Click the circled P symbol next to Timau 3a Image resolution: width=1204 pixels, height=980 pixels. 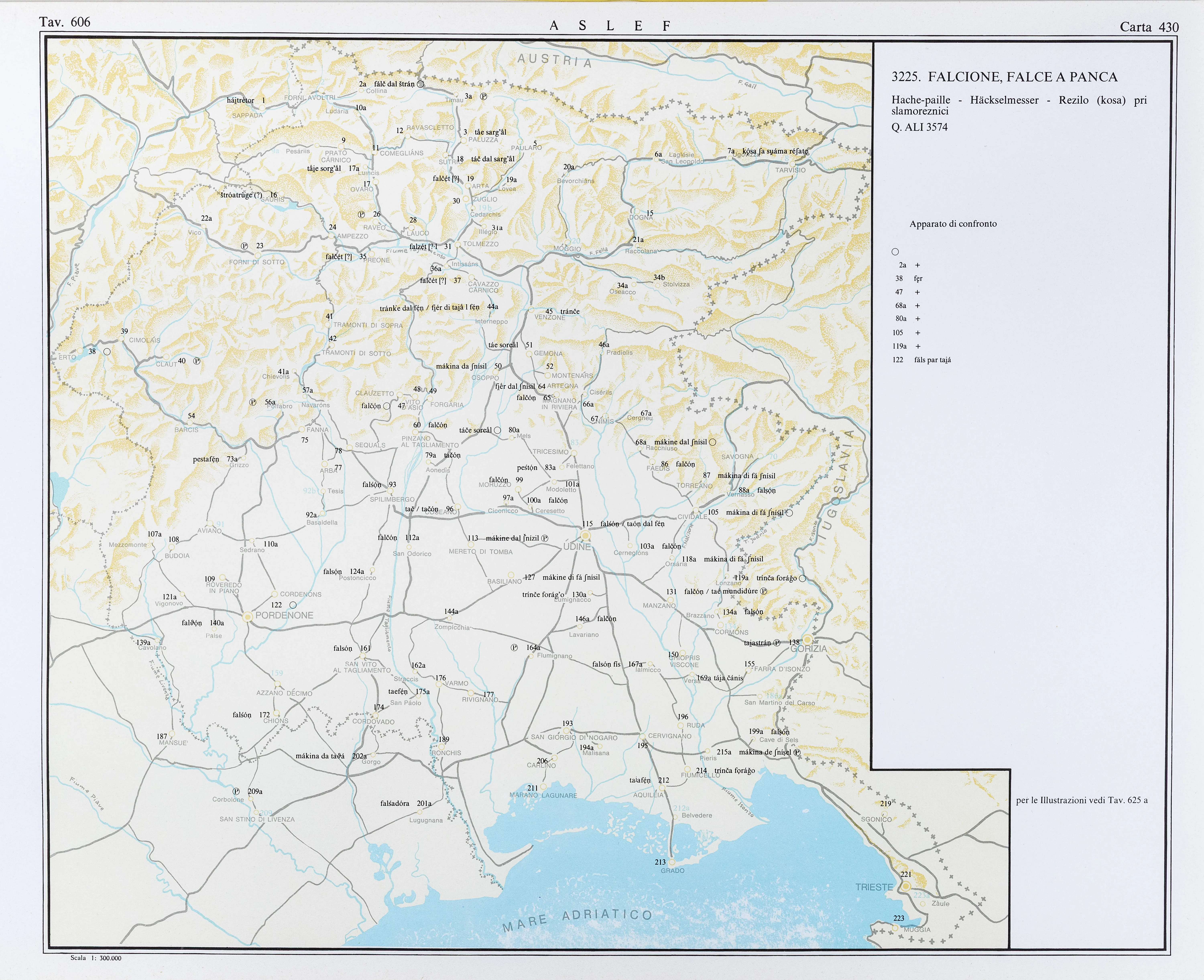tap(483, 96)
